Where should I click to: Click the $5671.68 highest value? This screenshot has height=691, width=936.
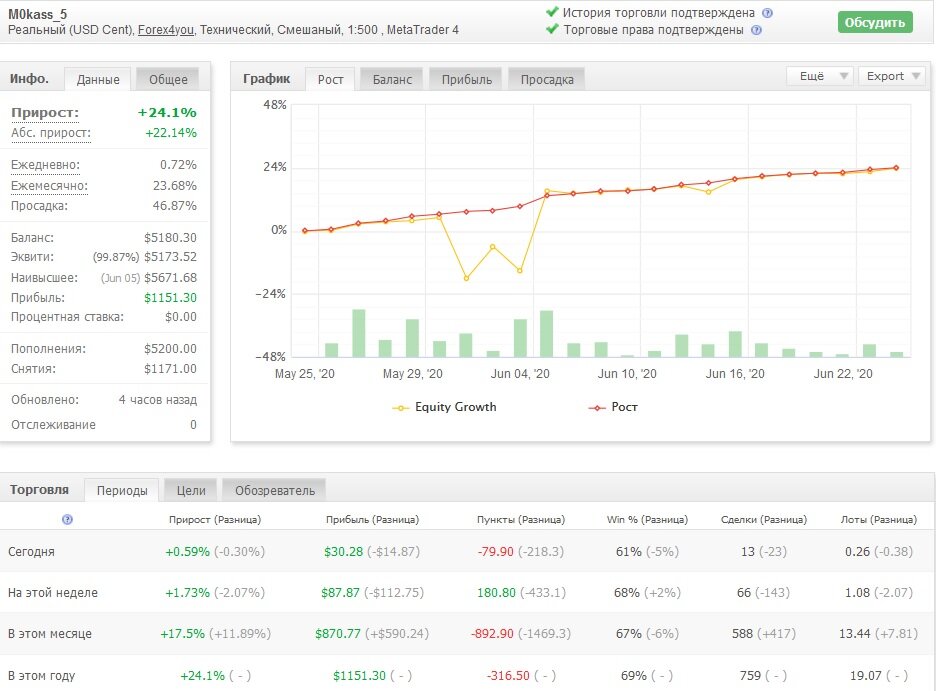click(170, 277)
